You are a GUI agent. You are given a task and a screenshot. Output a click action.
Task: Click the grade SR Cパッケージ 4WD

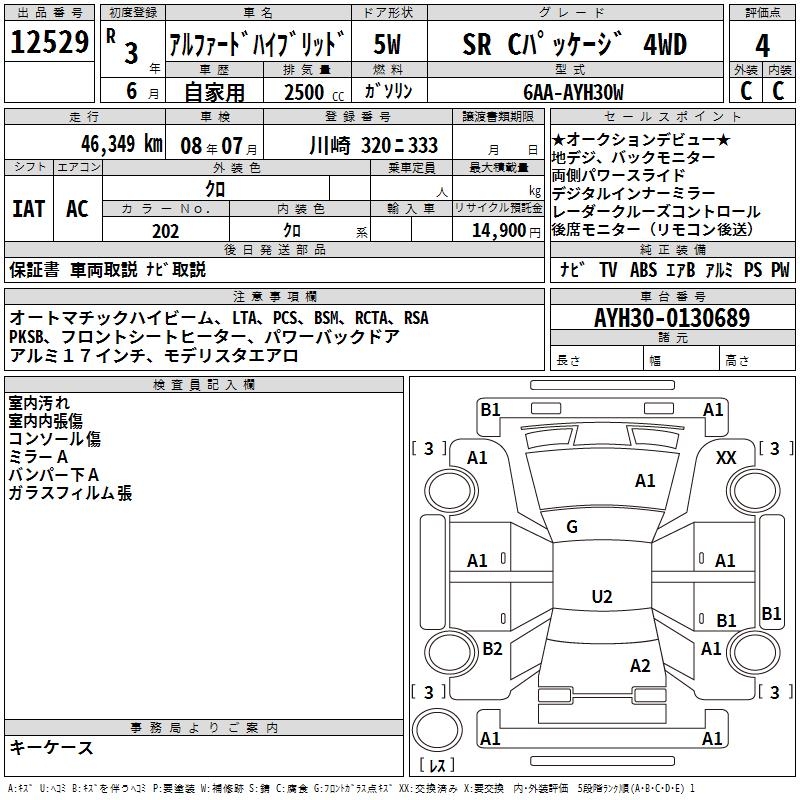pos(575,45)
